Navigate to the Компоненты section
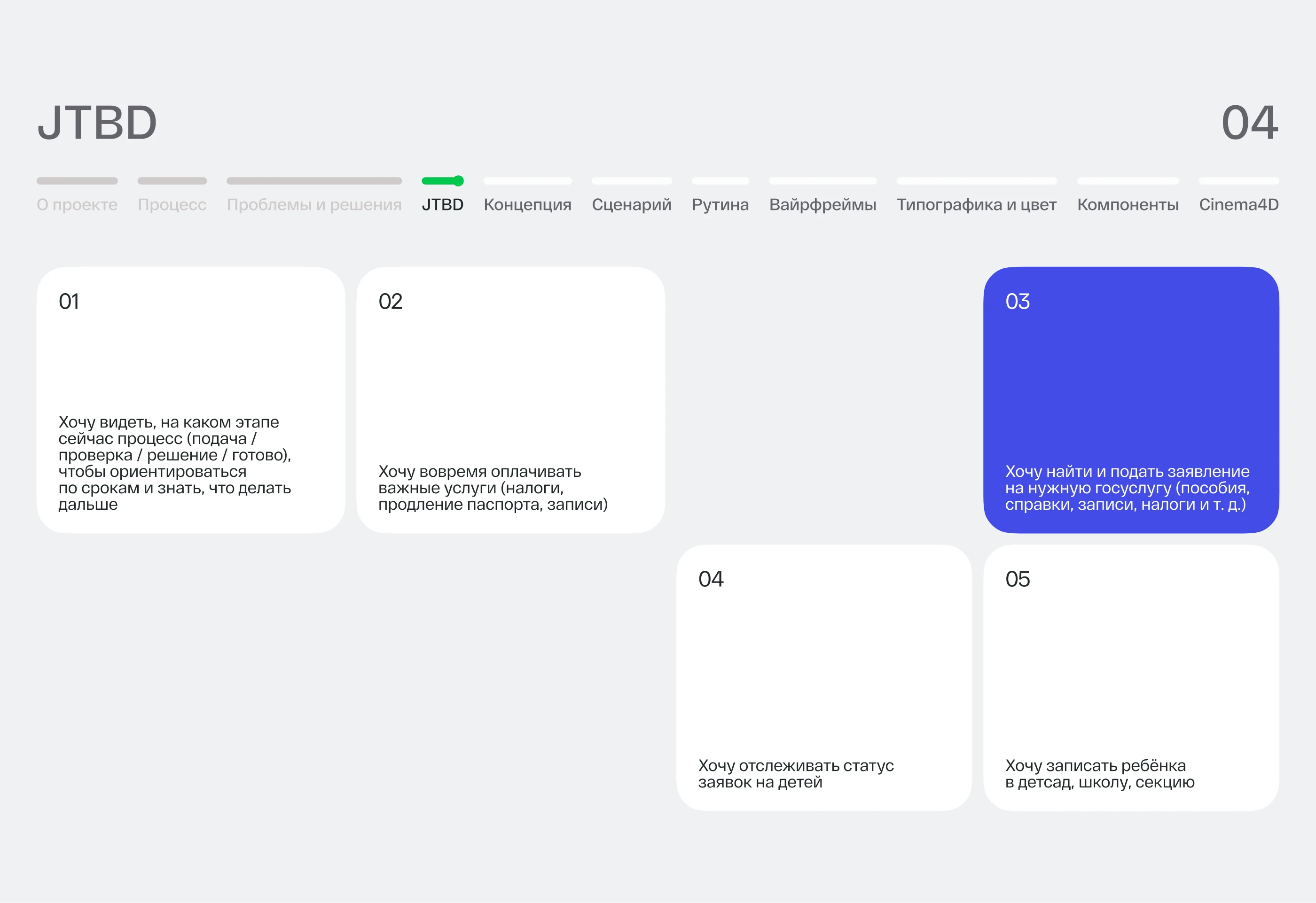Image resolution: width=1316 pixels, height=903 pixels. 1128,204
